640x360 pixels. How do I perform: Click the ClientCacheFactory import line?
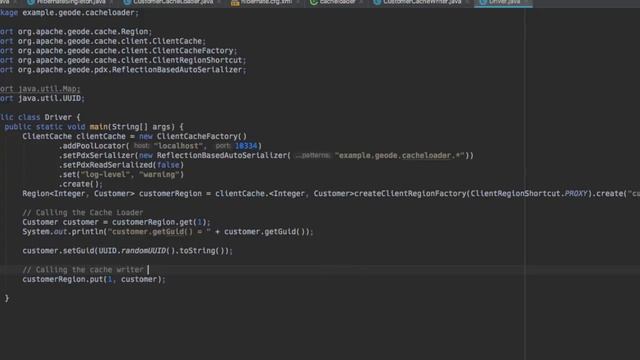coord(118,51)
